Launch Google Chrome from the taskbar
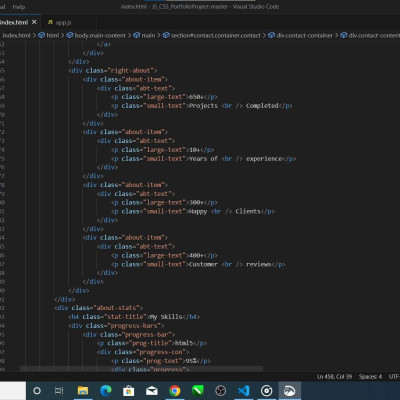The height and width of the screenshot is (400, 400). (x=174, y=391)
